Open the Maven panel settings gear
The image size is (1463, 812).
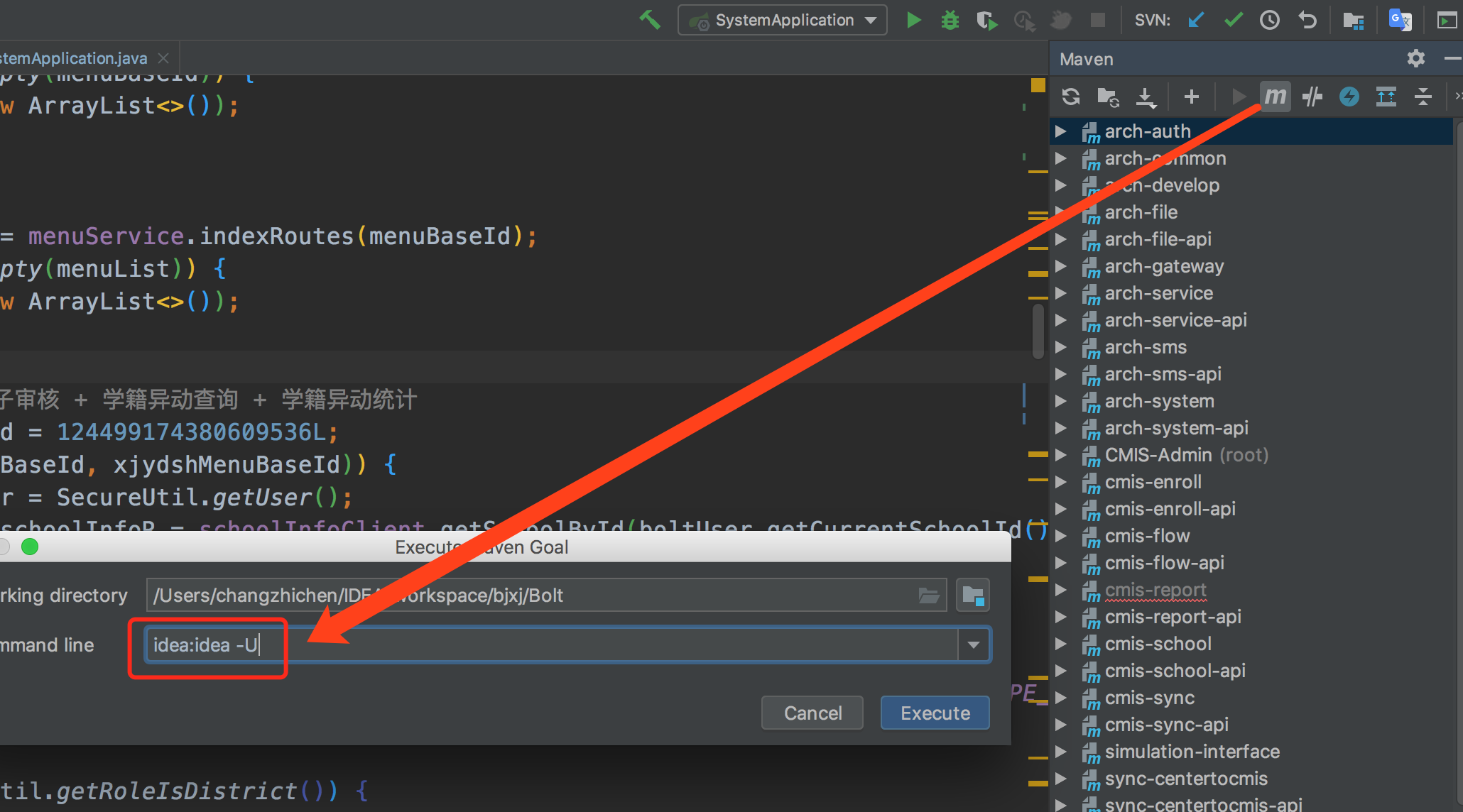(x=1416, y=58)
